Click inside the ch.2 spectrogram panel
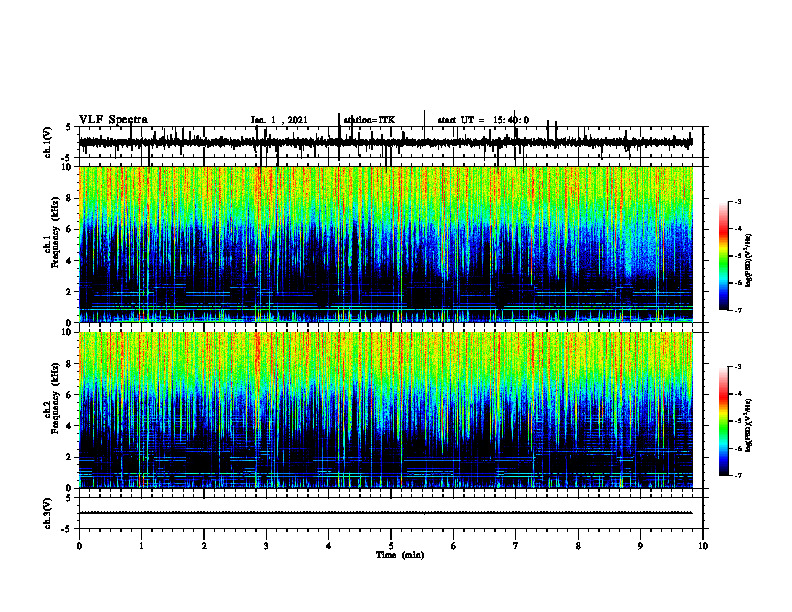Screen dimensions: 792x612 385,410
